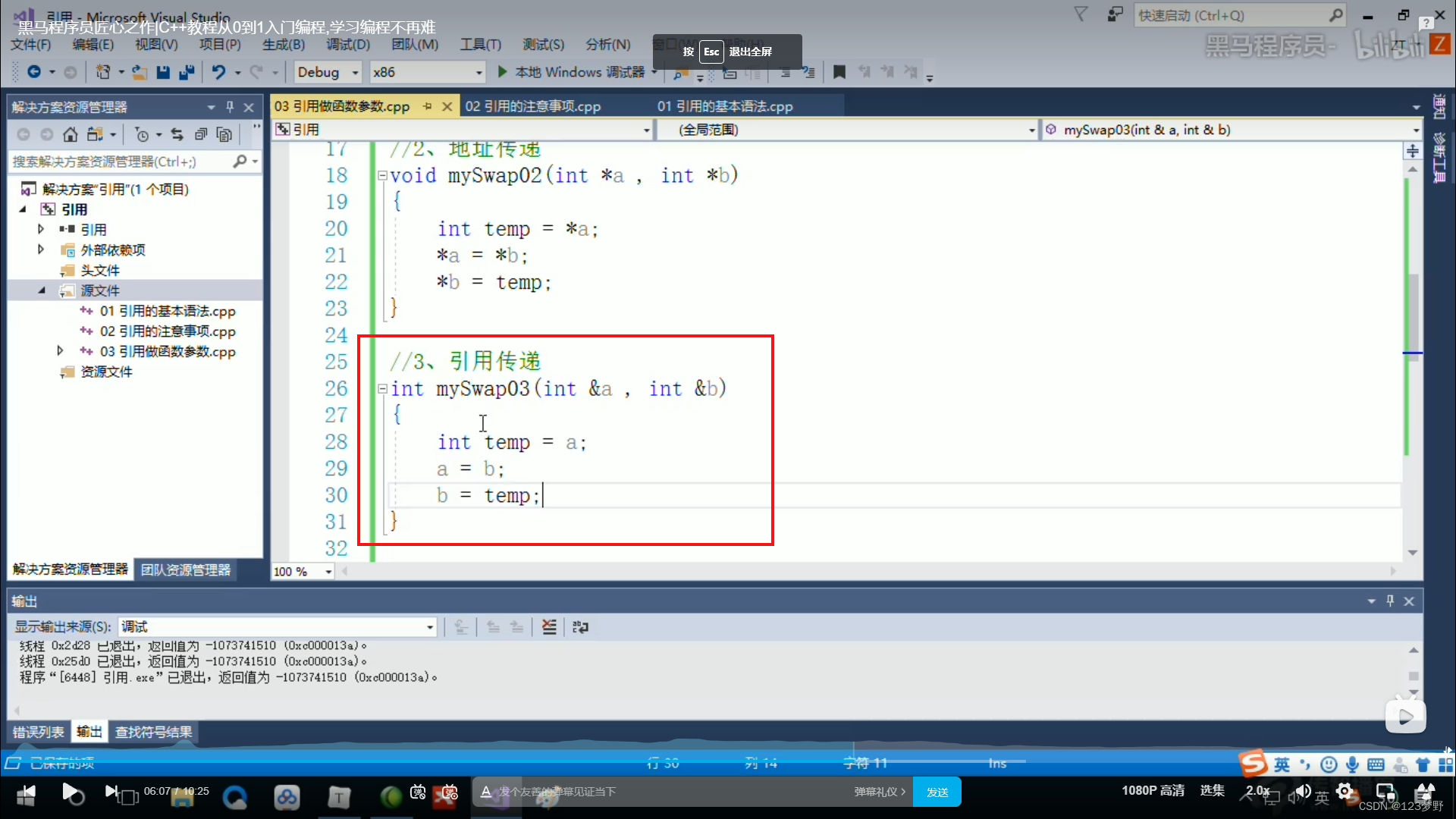This screenshot has height=819, width=1456.
Task: Change the 2.0x playback speed
Action: click(1257, 791)
